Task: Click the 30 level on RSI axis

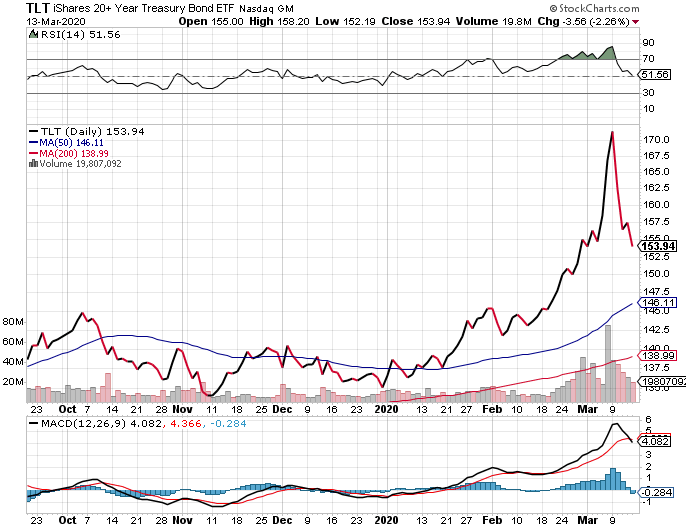Action: tap(648, 92)
